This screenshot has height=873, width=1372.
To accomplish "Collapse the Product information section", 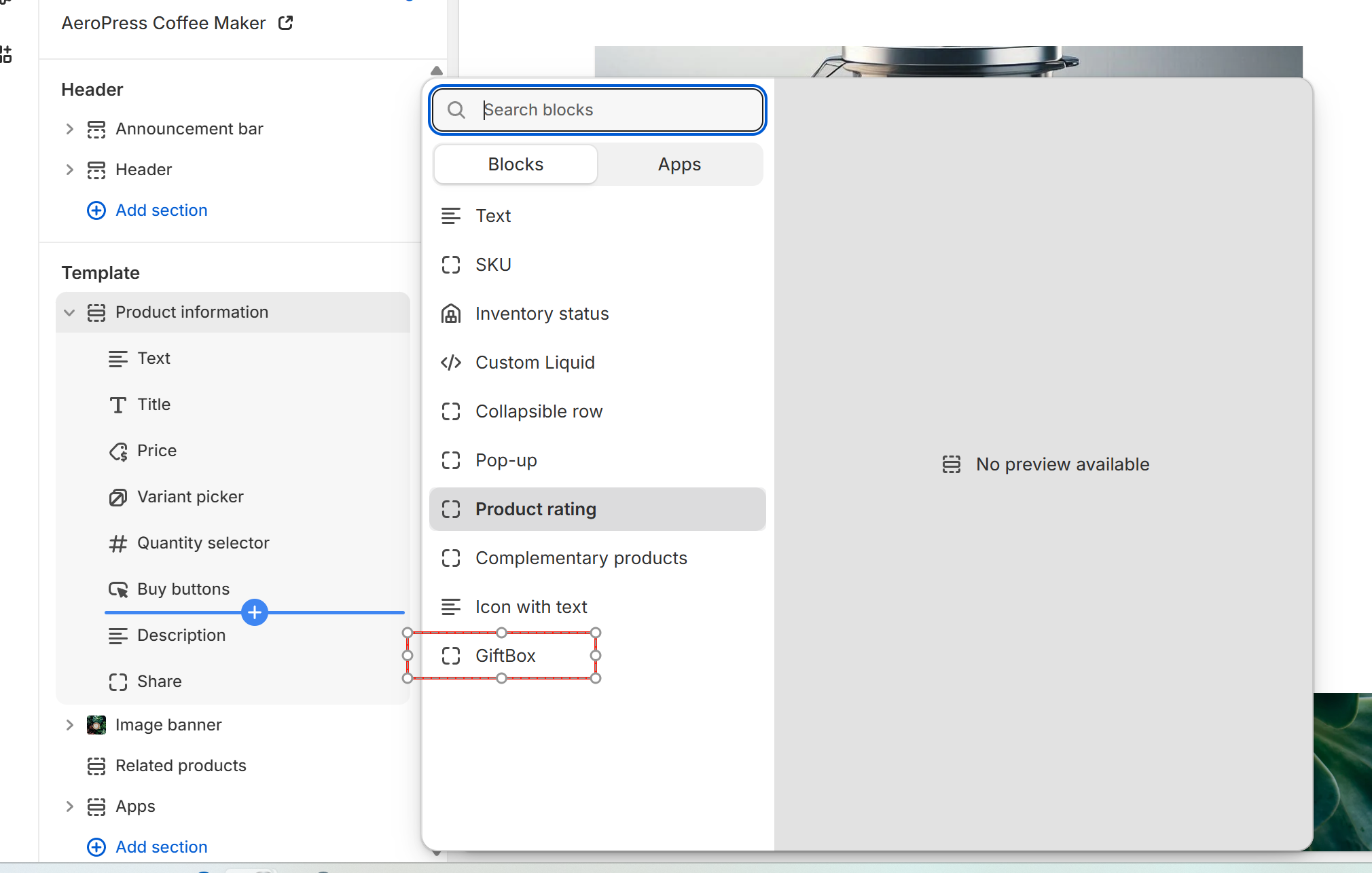I will (69, 312).
